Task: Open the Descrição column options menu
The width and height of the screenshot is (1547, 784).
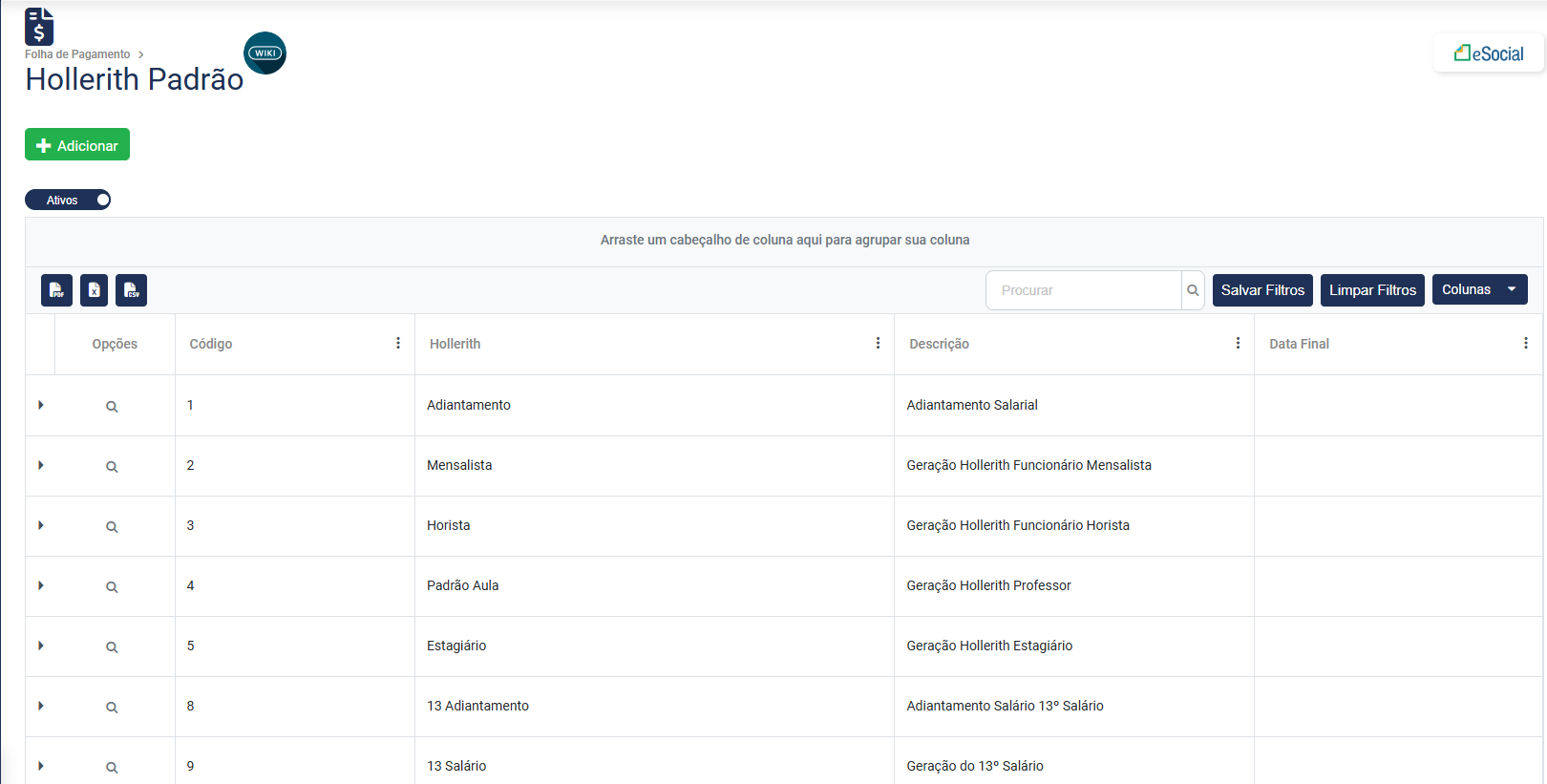Action: (x=1238, y=343)
